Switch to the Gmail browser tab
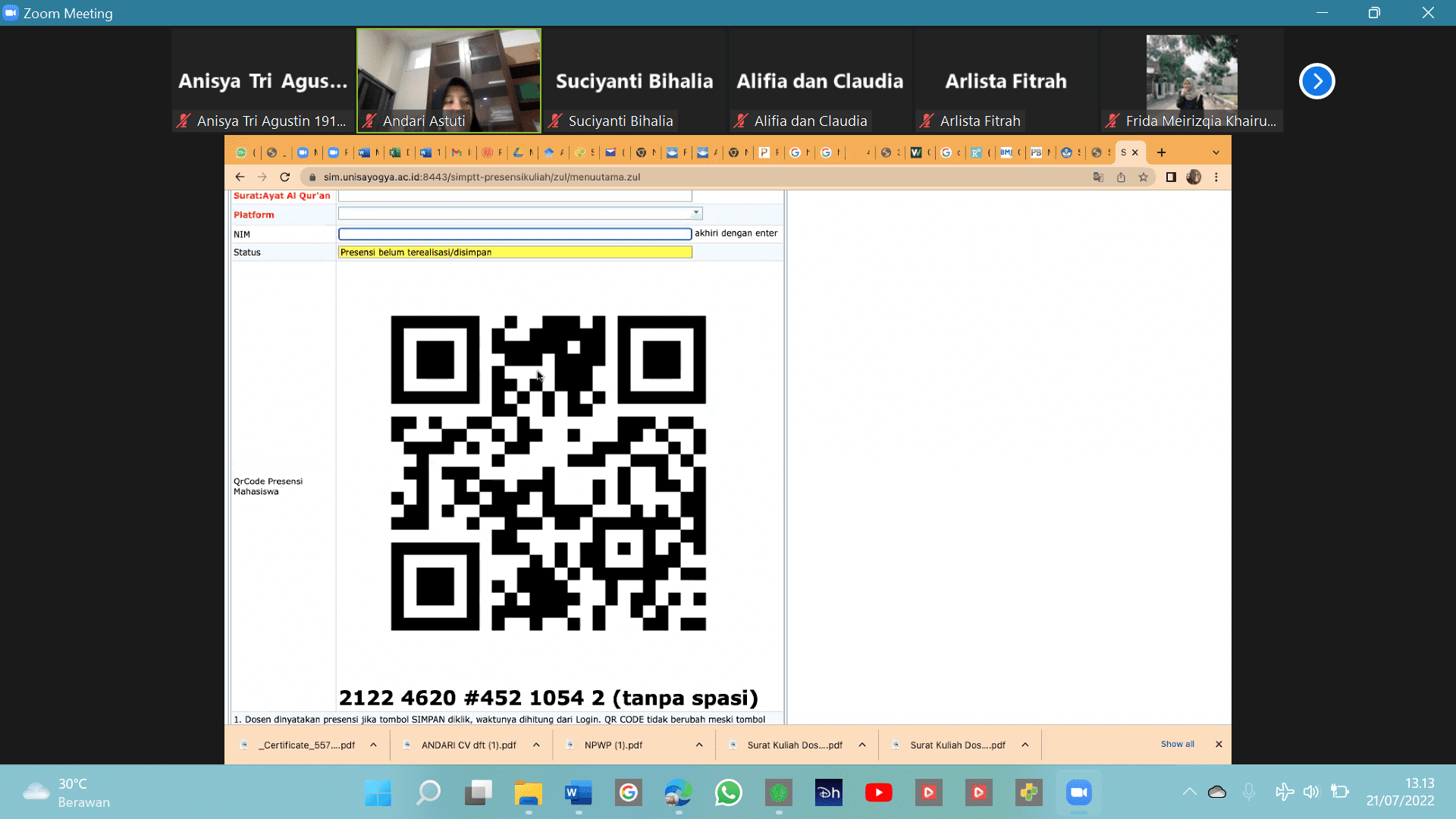1456x819 pixels. [x=457, y=152]
